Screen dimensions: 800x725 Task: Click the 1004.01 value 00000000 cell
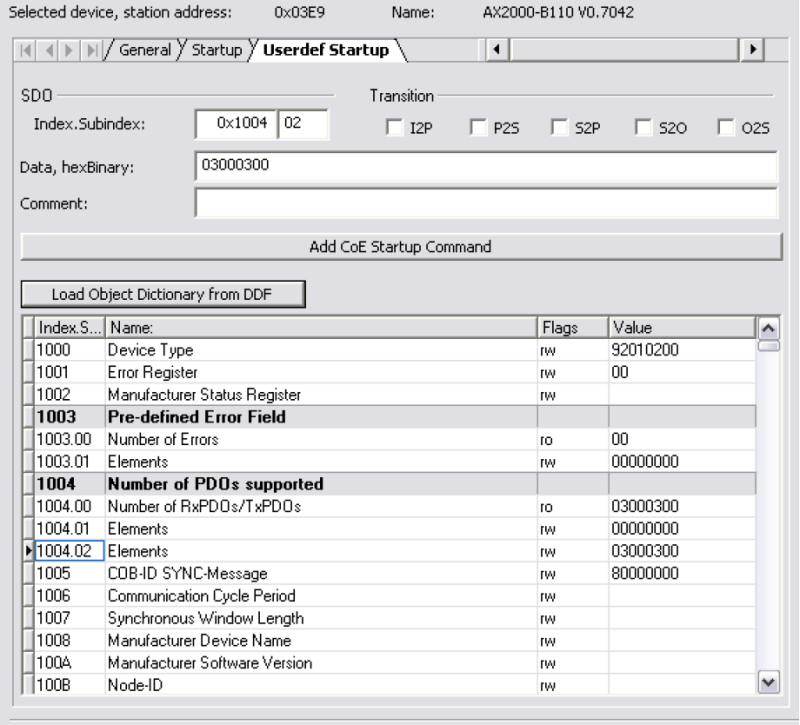click(x=682, y=529)
